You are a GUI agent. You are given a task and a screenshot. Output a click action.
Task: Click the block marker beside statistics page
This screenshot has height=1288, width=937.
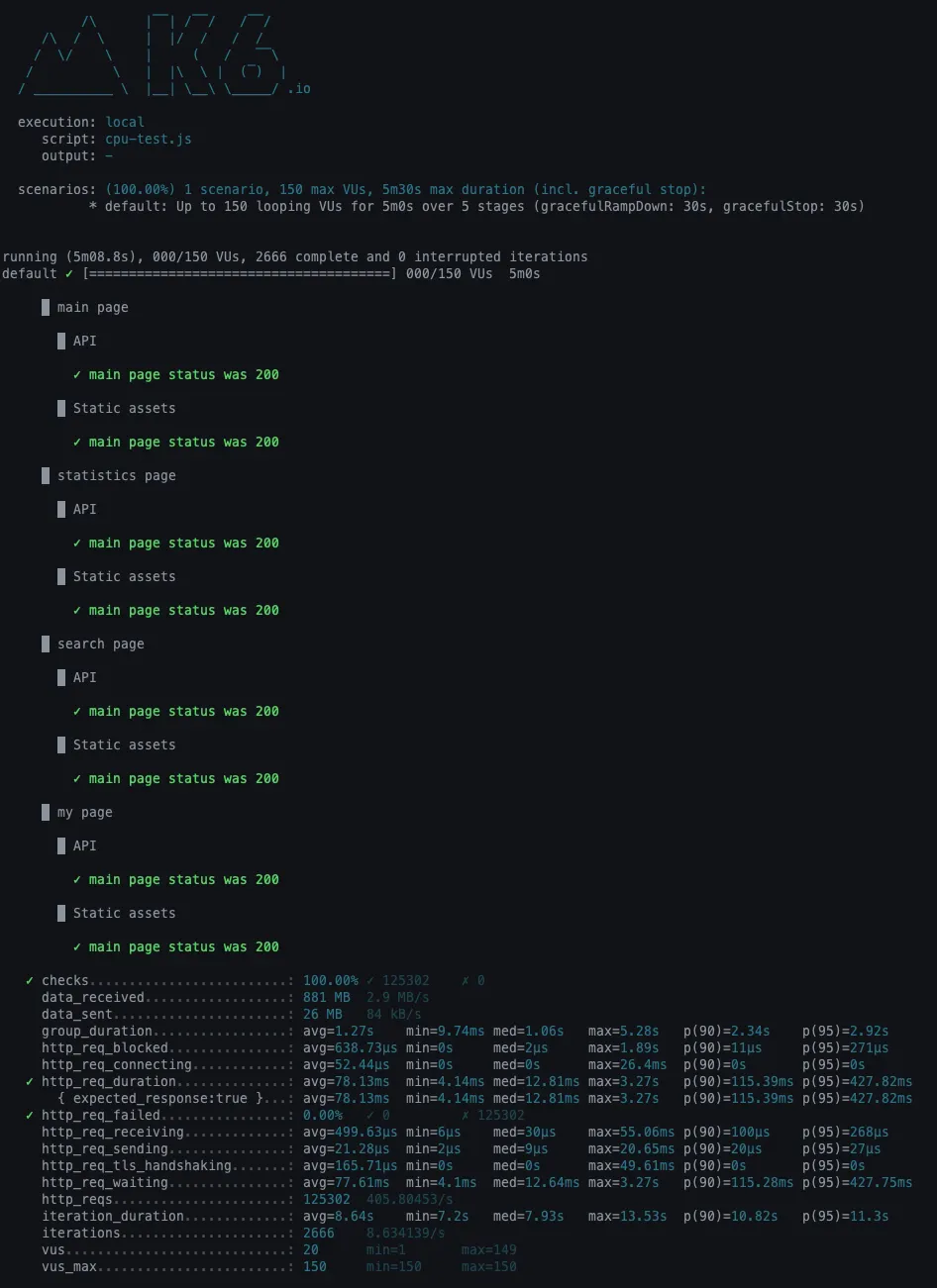[x=46, y=476]
